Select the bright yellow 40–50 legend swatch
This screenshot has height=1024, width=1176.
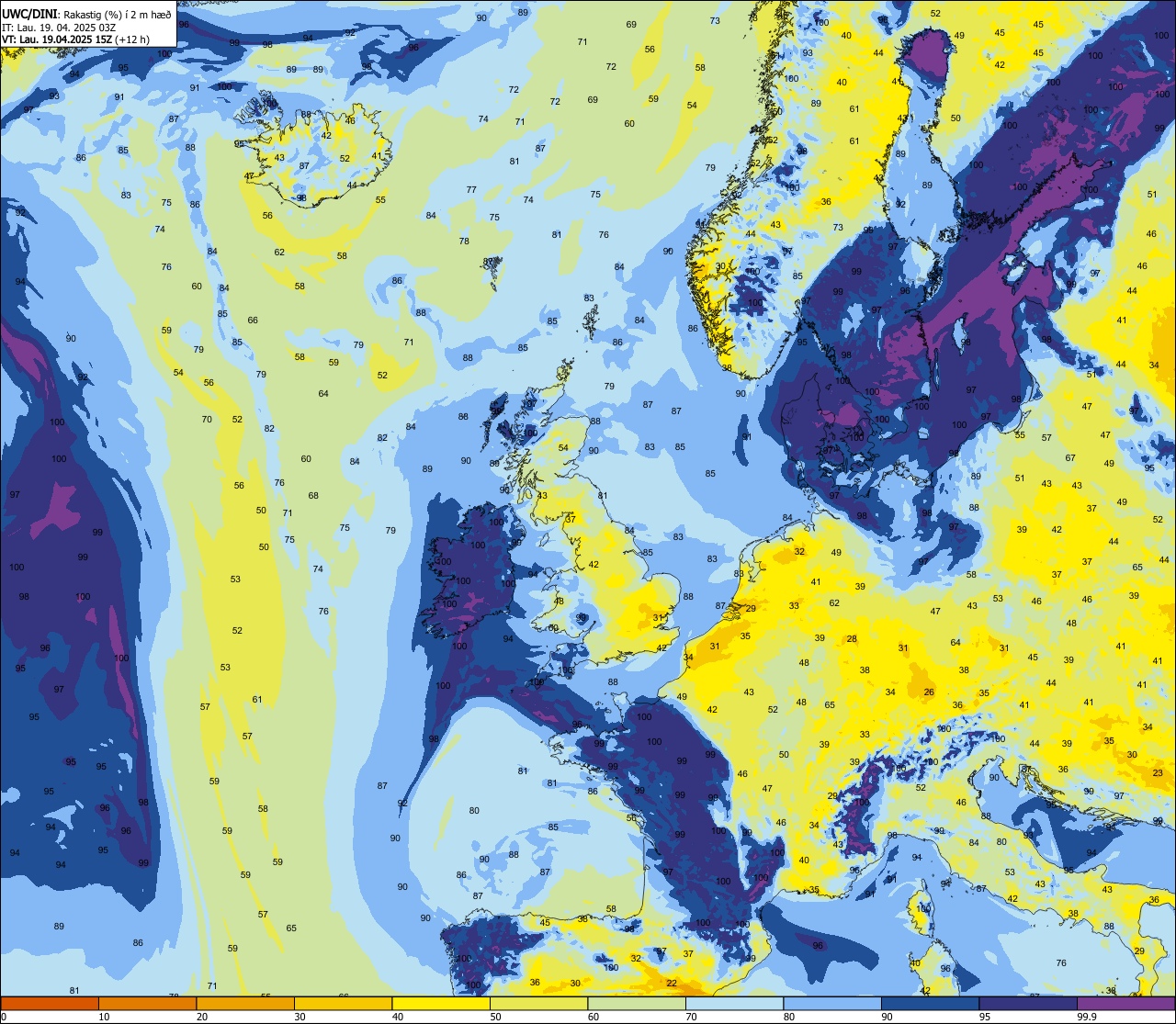point(441,1003)
